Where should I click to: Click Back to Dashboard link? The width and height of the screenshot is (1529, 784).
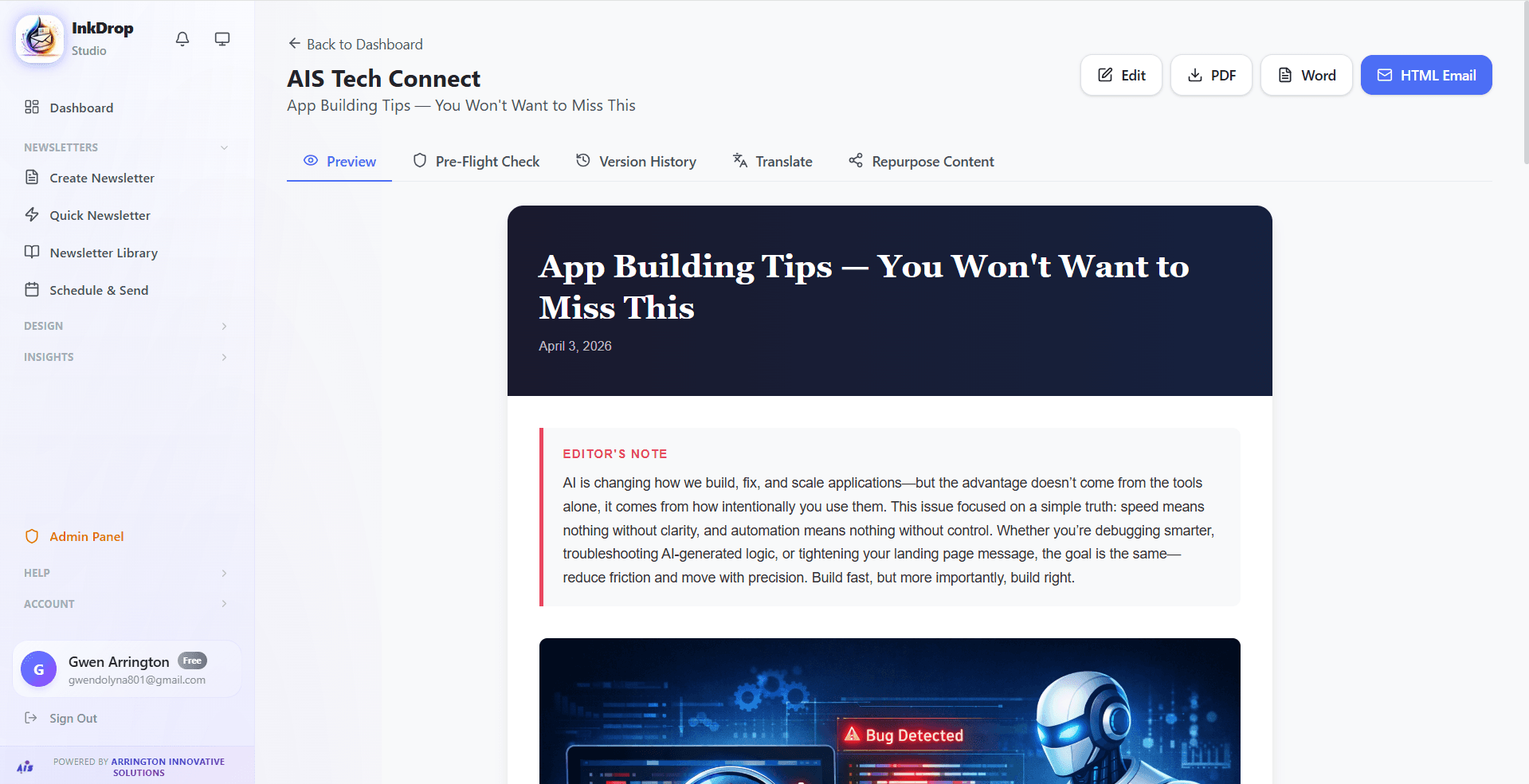click(x=355, y=44)
